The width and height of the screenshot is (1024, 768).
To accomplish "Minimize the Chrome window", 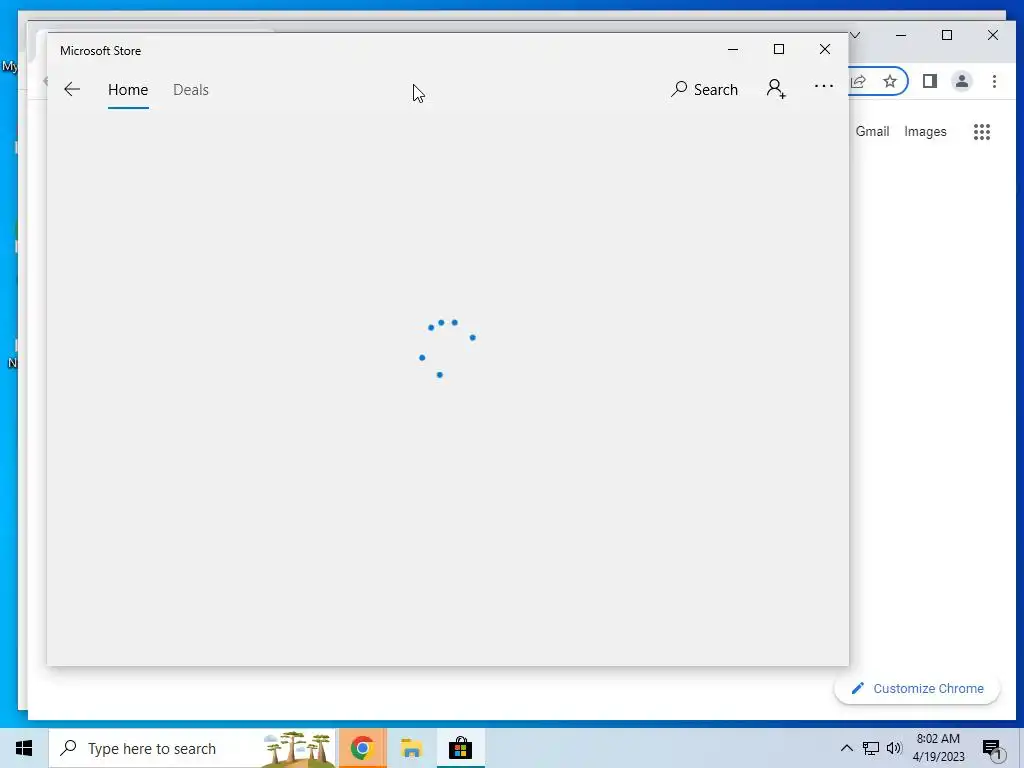I will tap(901, 35).
